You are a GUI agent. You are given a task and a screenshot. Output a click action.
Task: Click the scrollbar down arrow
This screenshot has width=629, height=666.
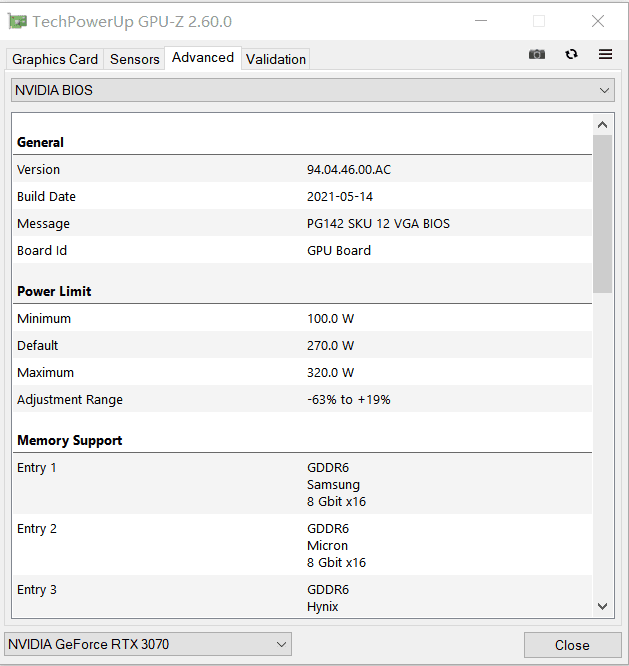602,606
